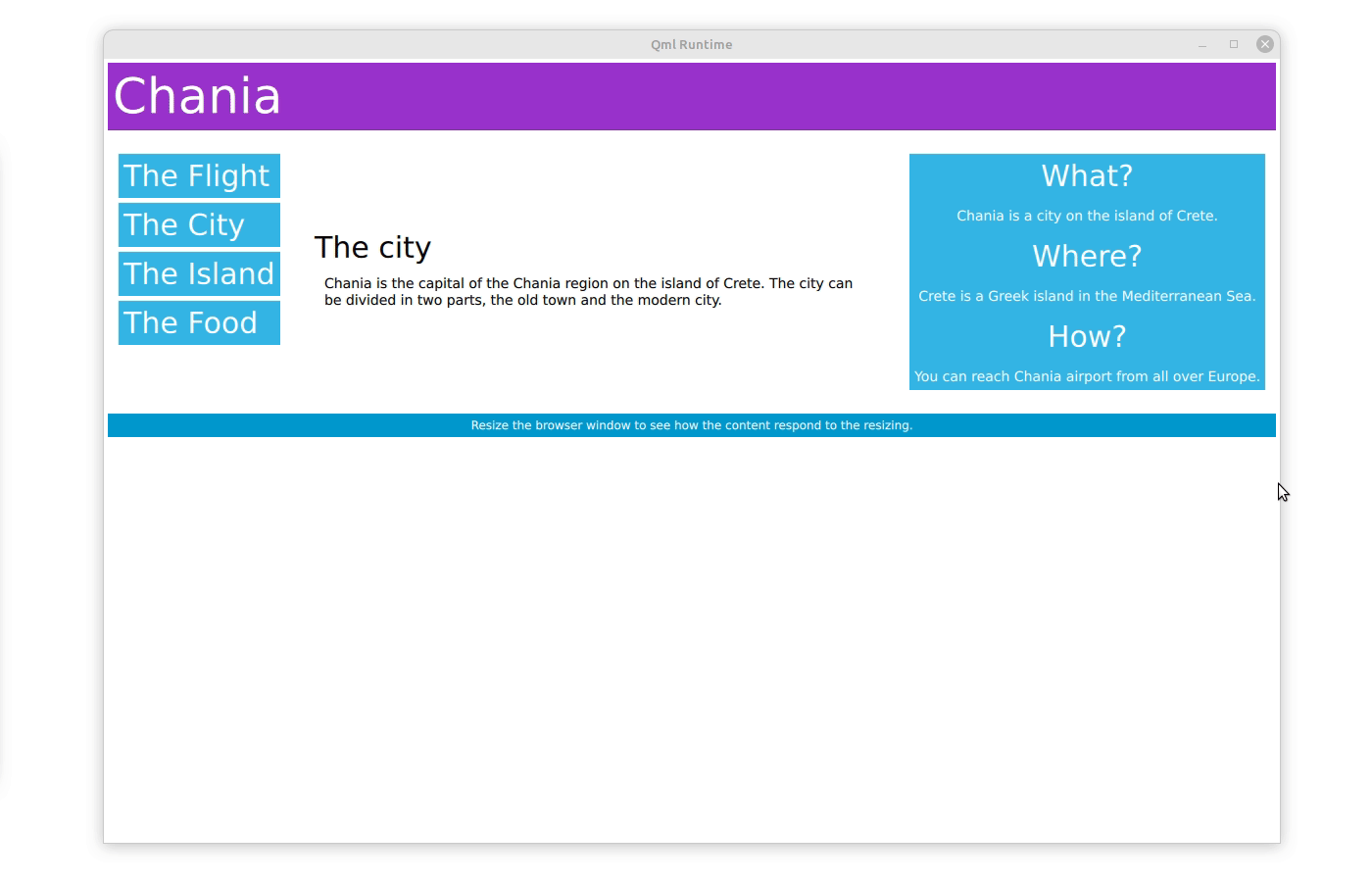Screen dimensions: 1372x882
Task: Click "The Island" menu entry
Action: [198, 273]
